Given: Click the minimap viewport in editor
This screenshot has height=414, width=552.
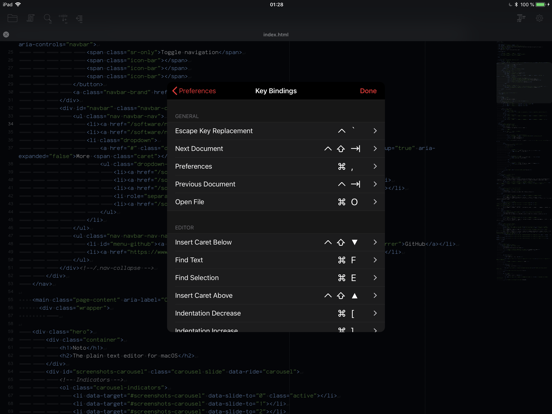Looking at the screenshot, I should 524,83.
